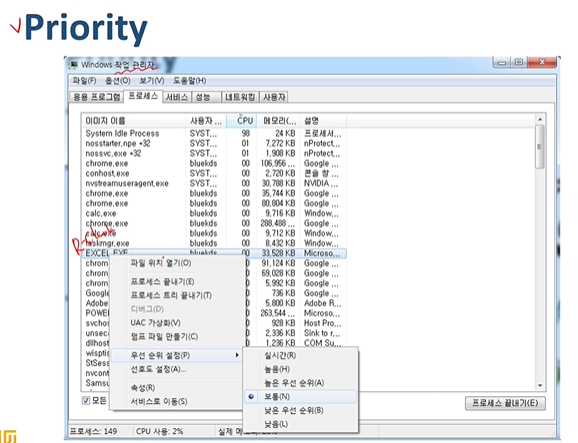Open the 옵션(O) menu
Image resolution: width=578 pixels, height=443 pixels.
coord(118,80)
